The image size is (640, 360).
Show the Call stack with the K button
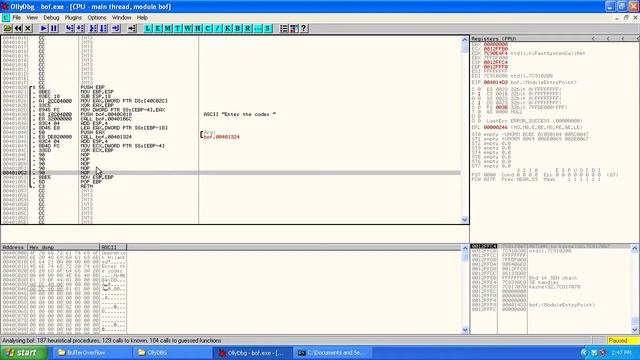[228, 28]
